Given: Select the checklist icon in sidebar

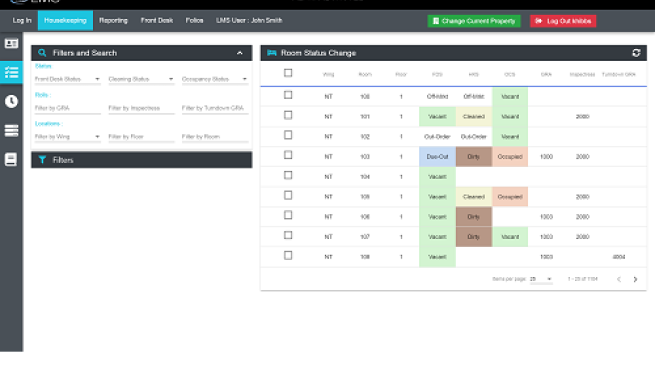Looking at the screenshot, I should pos(11,72).
